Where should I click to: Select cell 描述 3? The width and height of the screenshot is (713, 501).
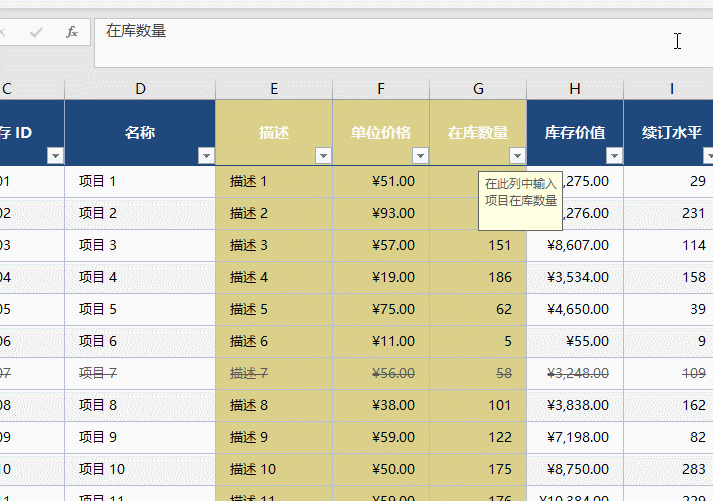(274, 245)
